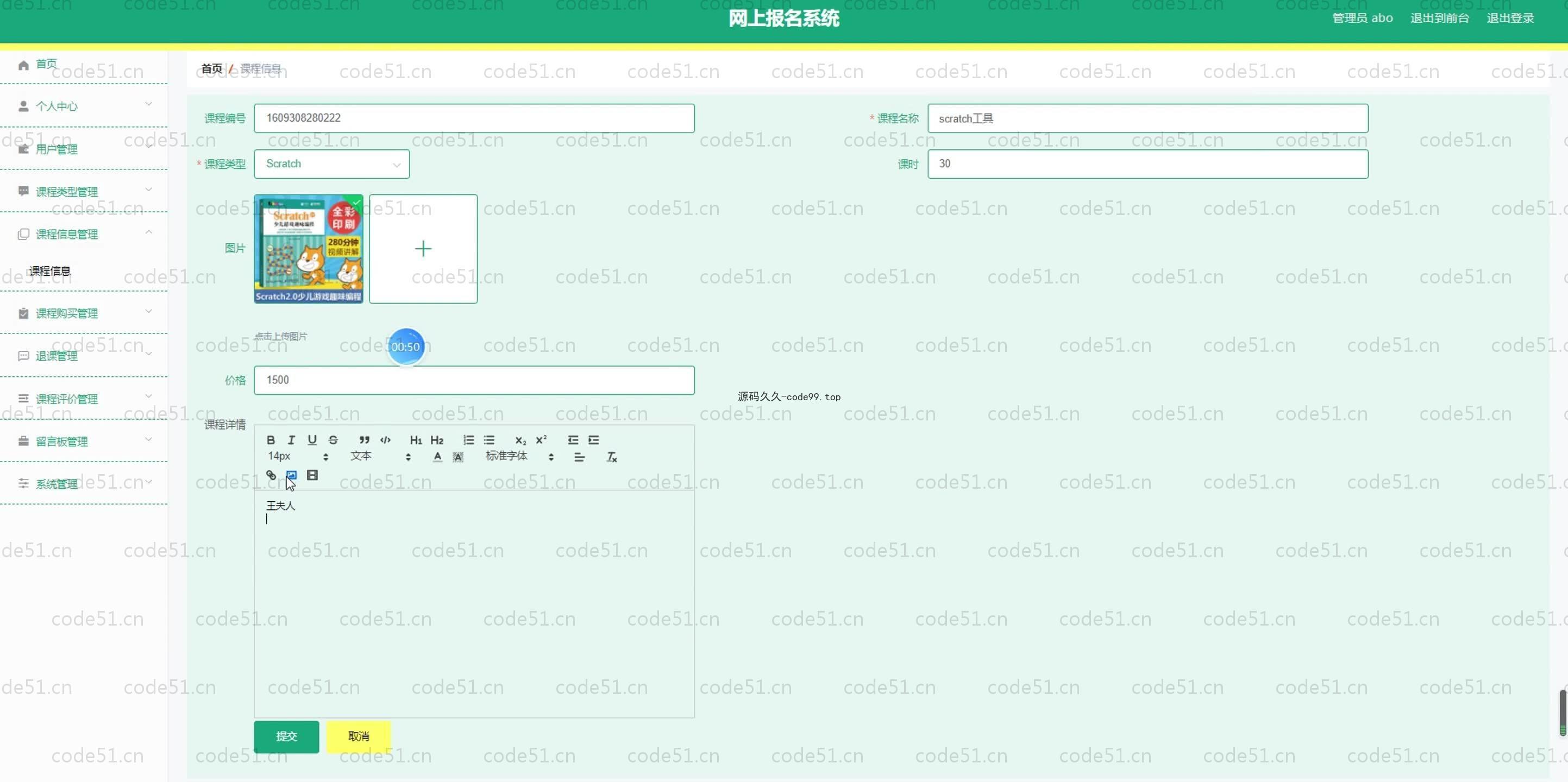Image resolution: width=1568 pixels, height=782 pixels.
Task: Click the 提交 submit button
Action: point(286,736)
